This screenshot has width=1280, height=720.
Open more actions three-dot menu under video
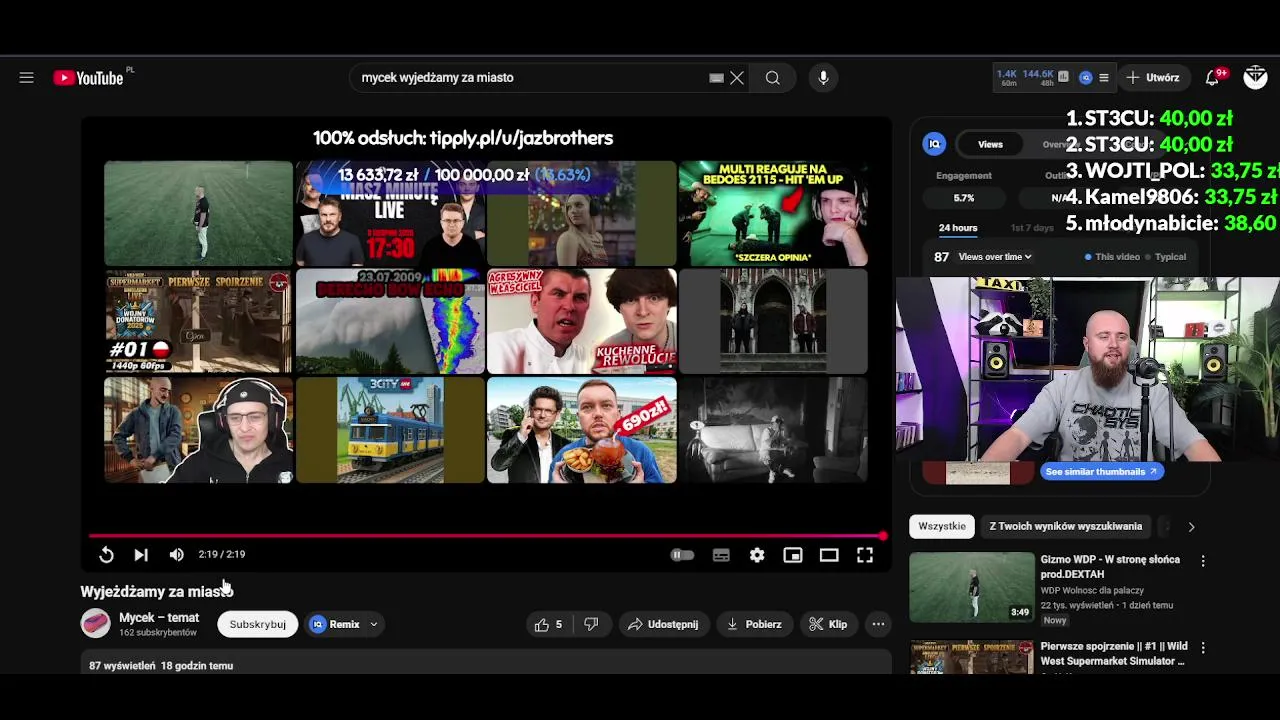pyautogui.click(x=878, y=624)
